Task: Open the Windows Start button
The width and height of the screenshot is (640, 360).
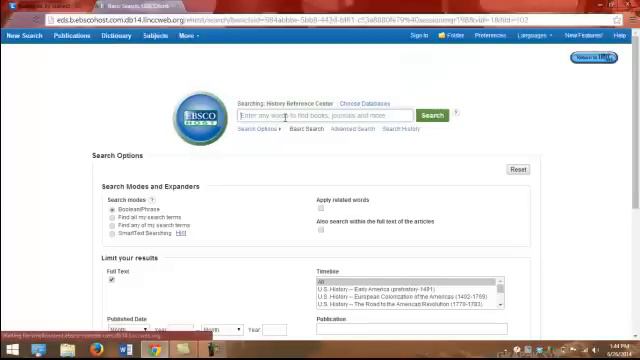Action: tap(13, 350)
